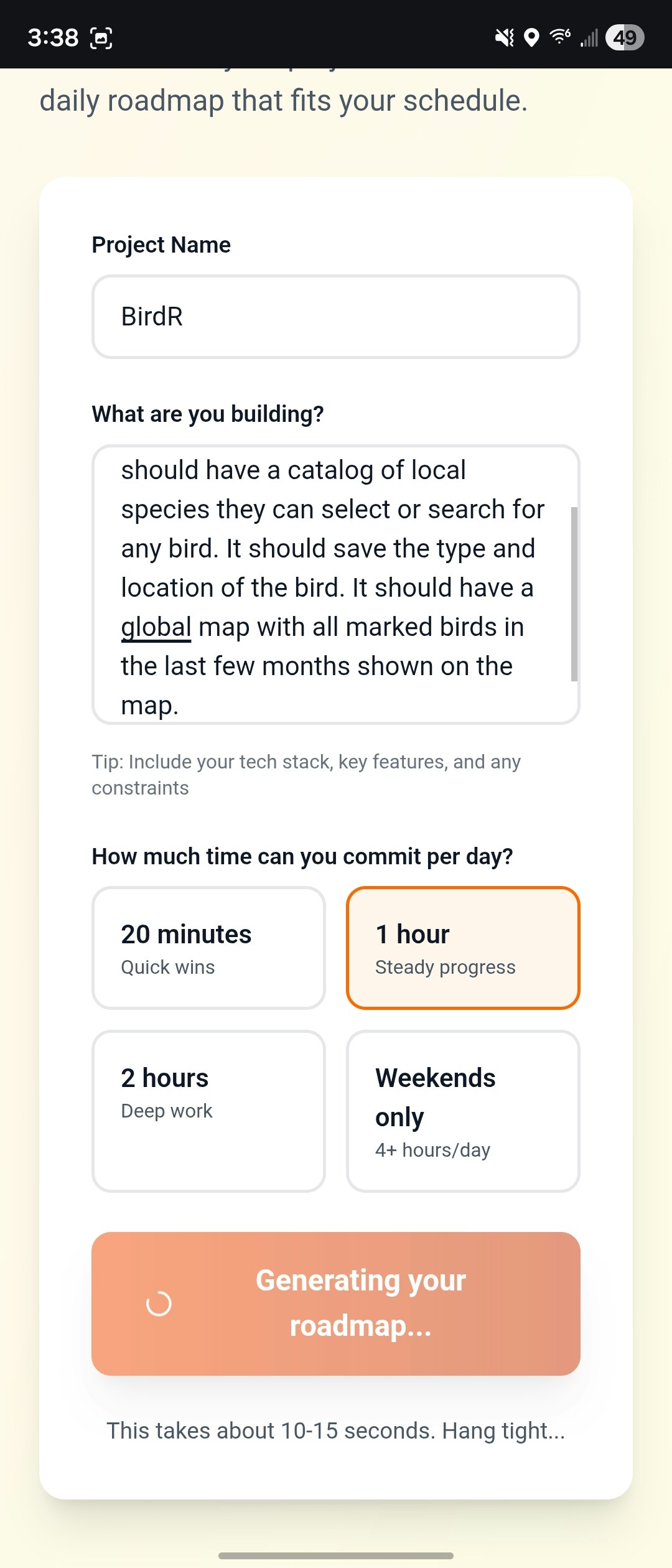Tap the signal strength icon

tap(587, 37)
